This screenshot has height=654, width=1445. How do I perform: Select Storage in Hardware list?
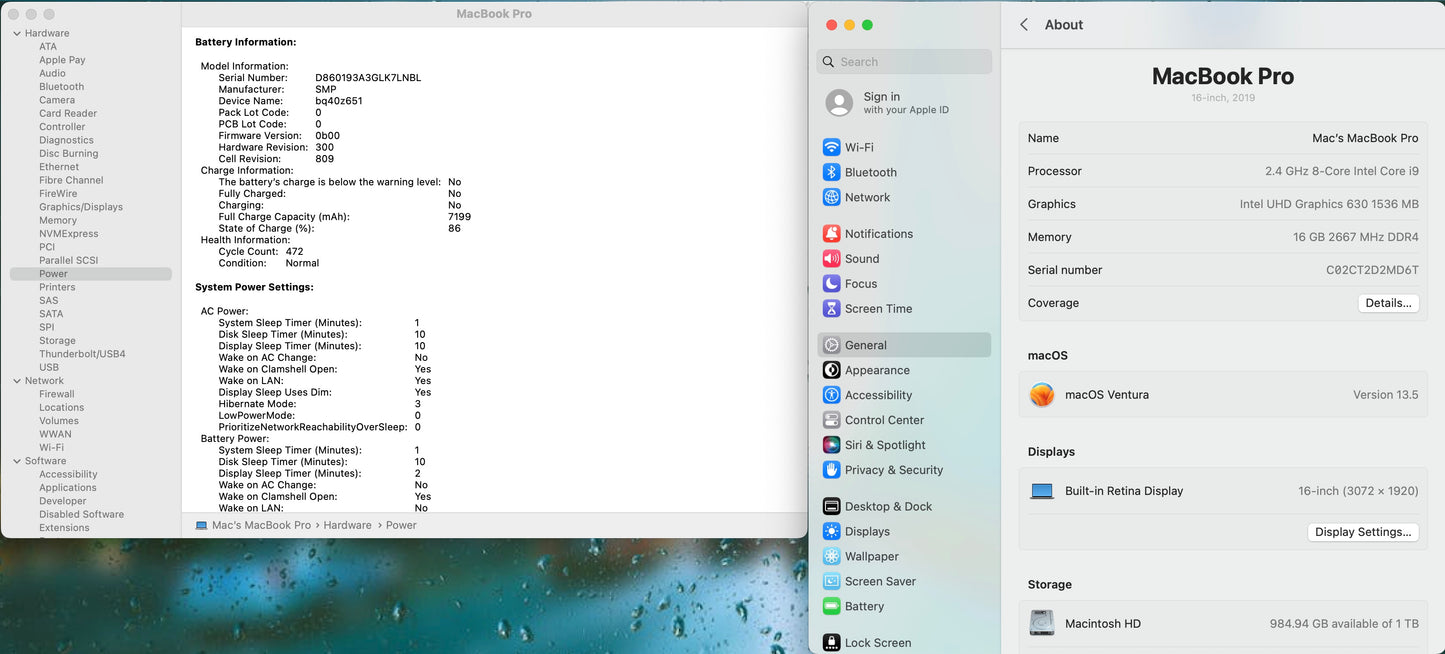(57, 341)
